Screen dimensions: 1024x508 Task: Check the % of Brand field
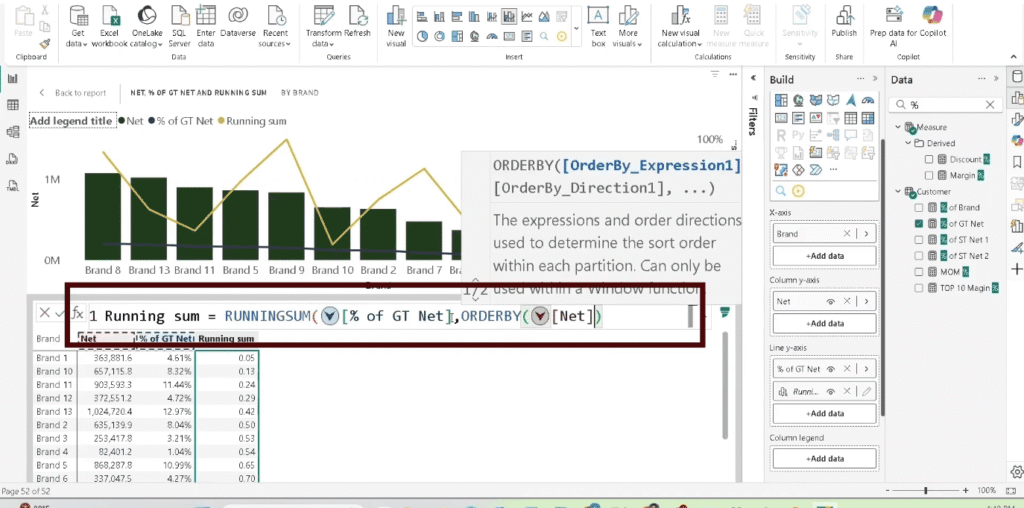click(x=919, y=208)
